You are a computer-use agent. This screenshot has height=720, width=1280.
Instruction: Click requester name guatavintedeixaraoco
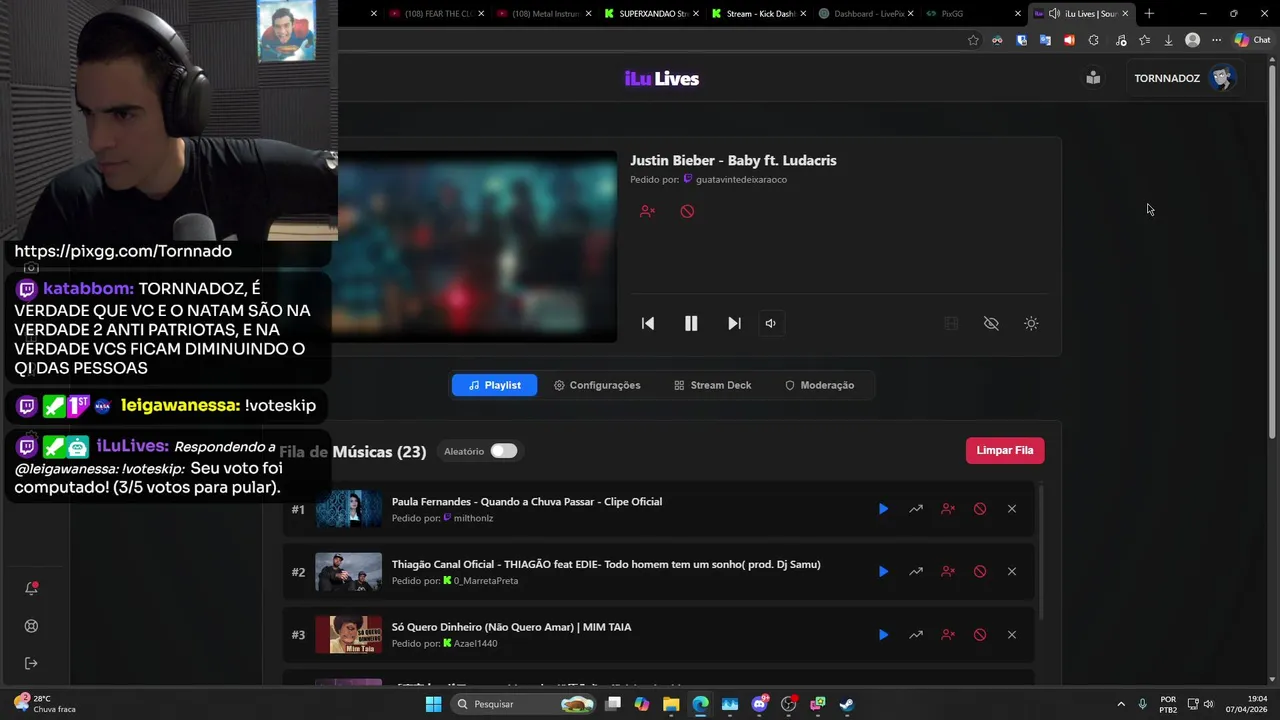(x=741, y=180)
